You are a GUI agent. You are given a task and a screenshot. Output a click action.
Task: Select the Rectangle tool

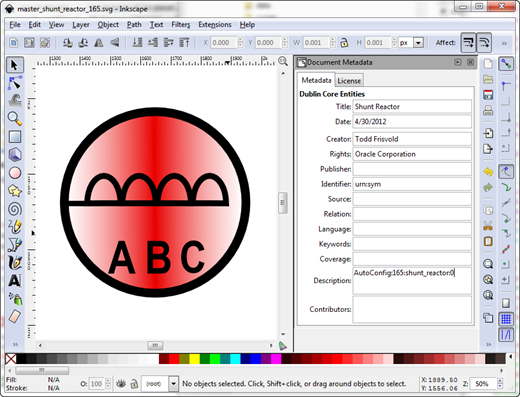[15, 136]
